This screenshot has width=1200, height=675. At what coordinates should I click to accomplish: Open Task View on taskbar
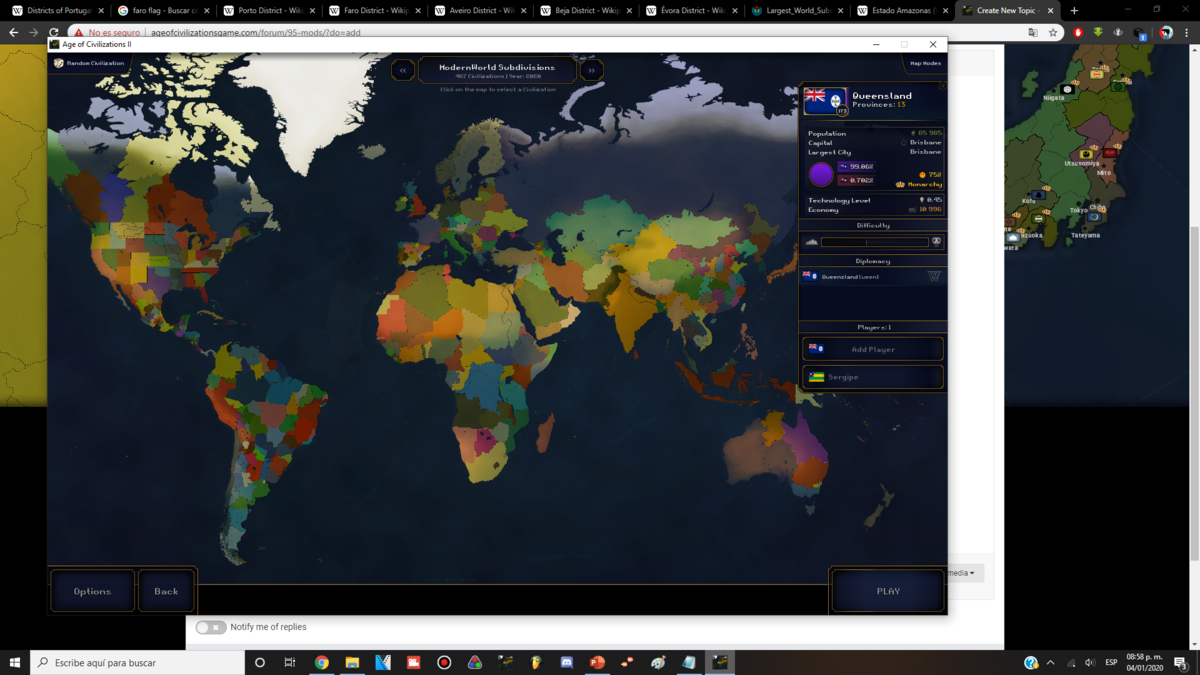(290, 662)
